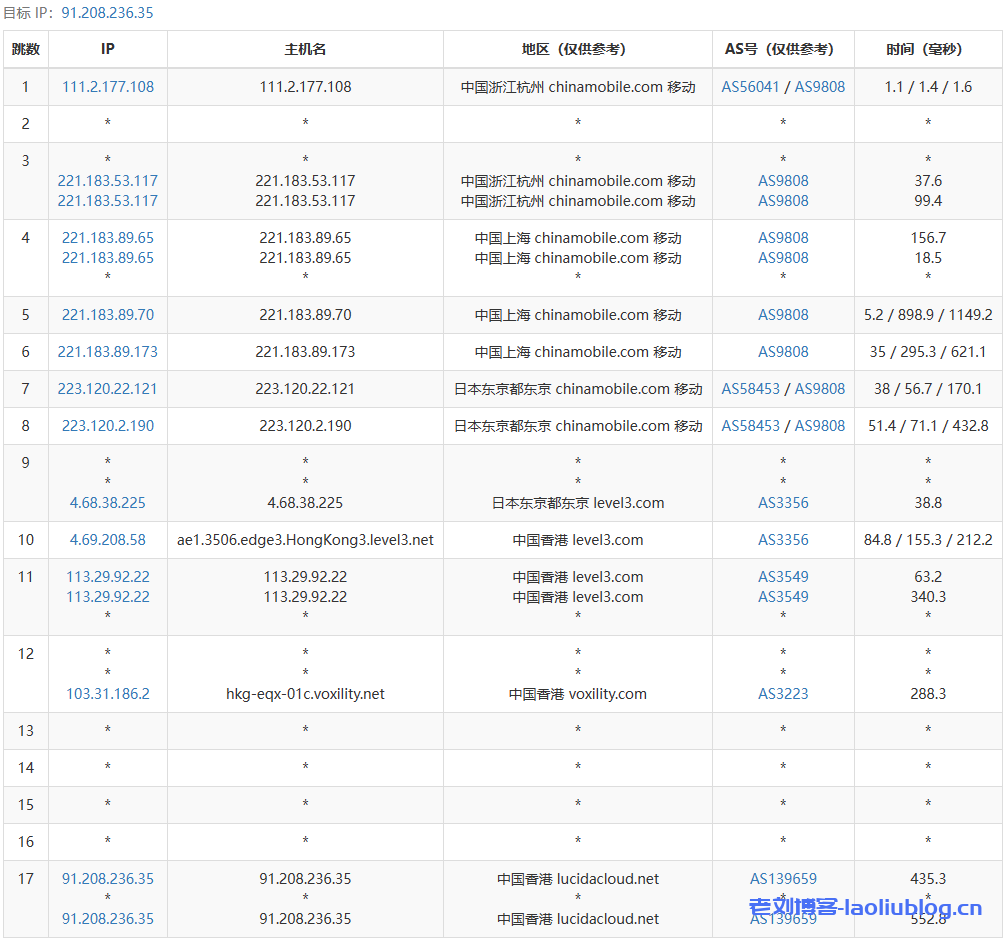Open the 4.69.208.58 IP link
The width and height of the screenshot is (1008, 945).
108,540
